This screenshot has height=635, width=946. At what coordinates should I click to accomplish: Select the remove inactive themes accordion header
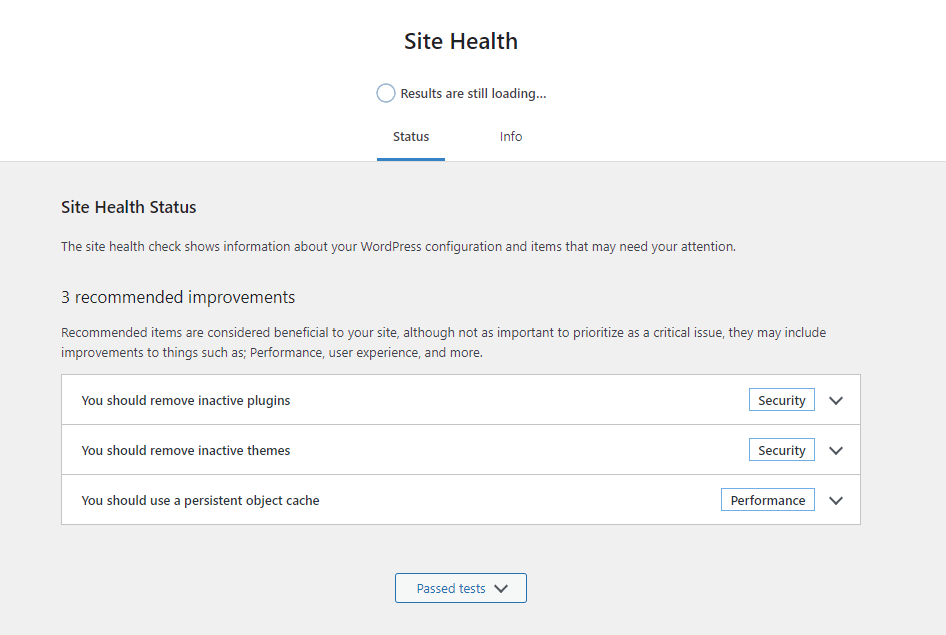[x=185, y=449]
